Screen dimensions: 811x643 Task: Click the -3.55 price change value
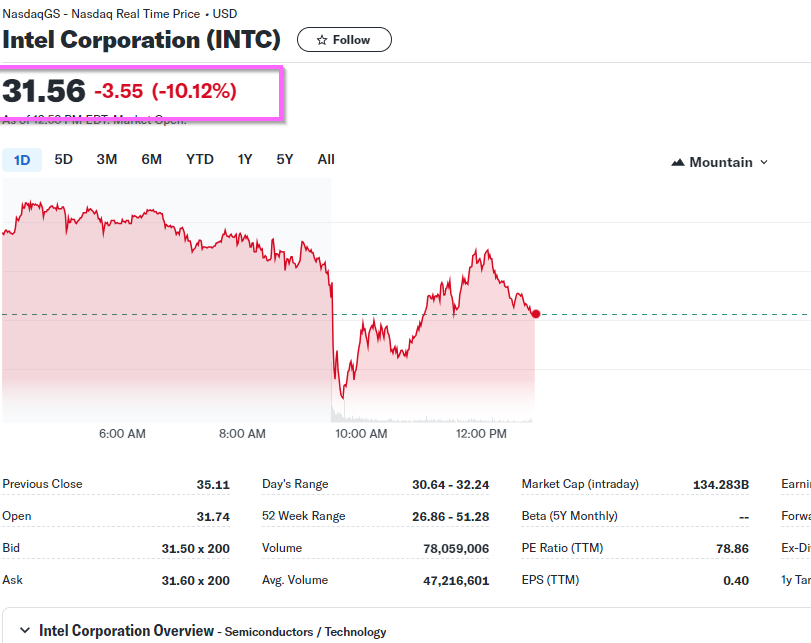click(118, 92)
